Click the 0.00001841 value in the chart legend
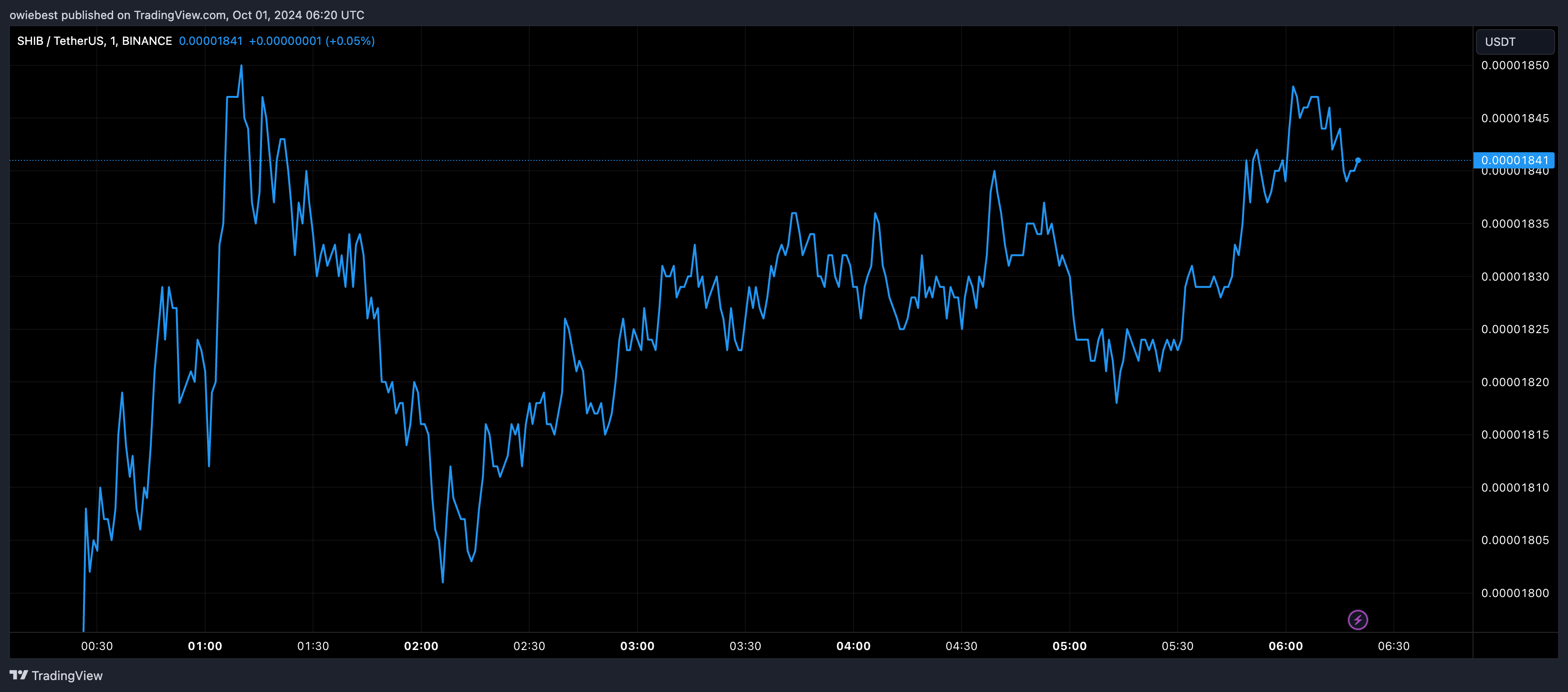This screenshot has width=1568, height=692. (210, 41)
